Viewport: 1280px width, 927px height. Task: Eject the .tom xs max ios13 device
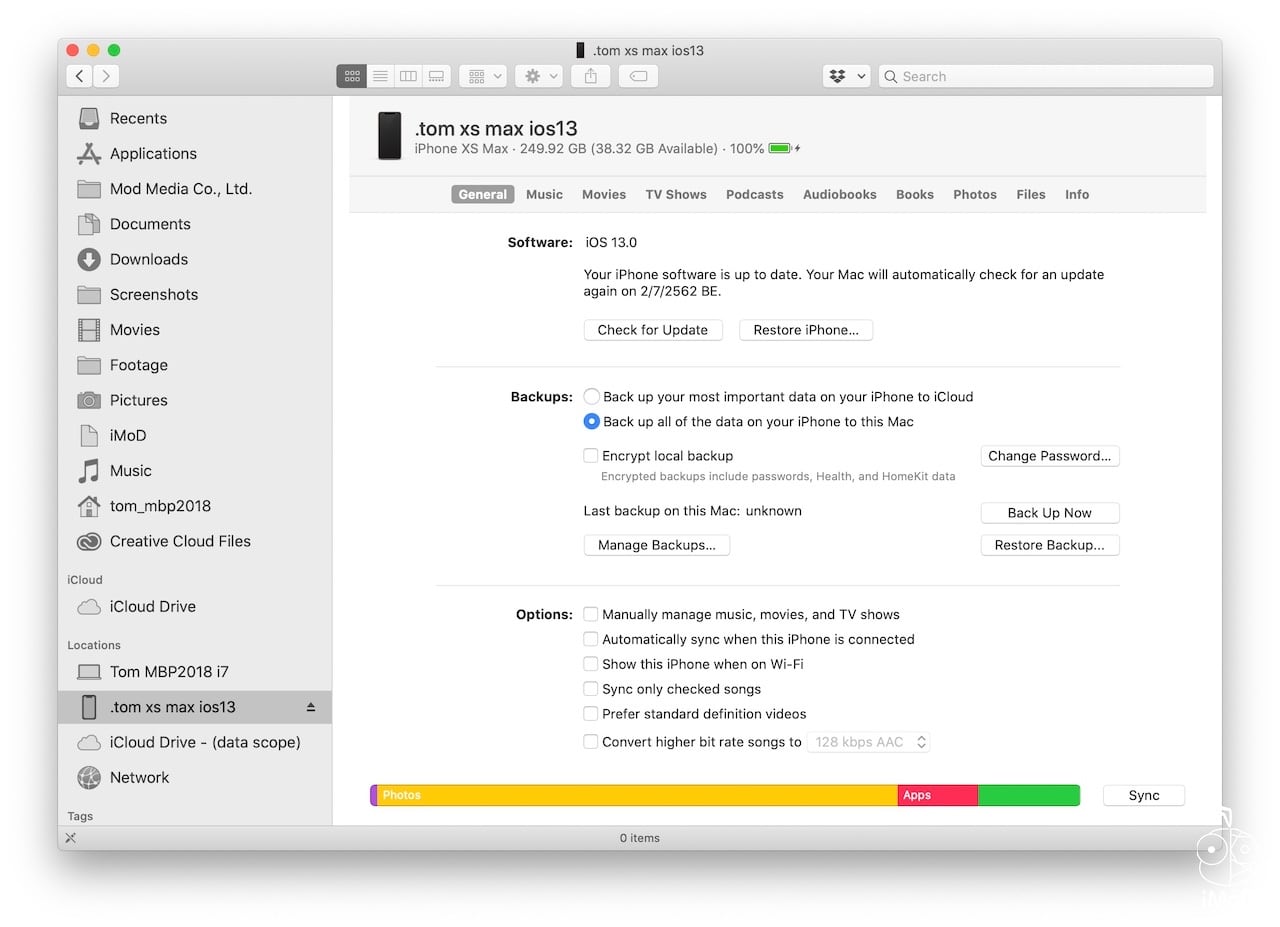click(311, 706)
